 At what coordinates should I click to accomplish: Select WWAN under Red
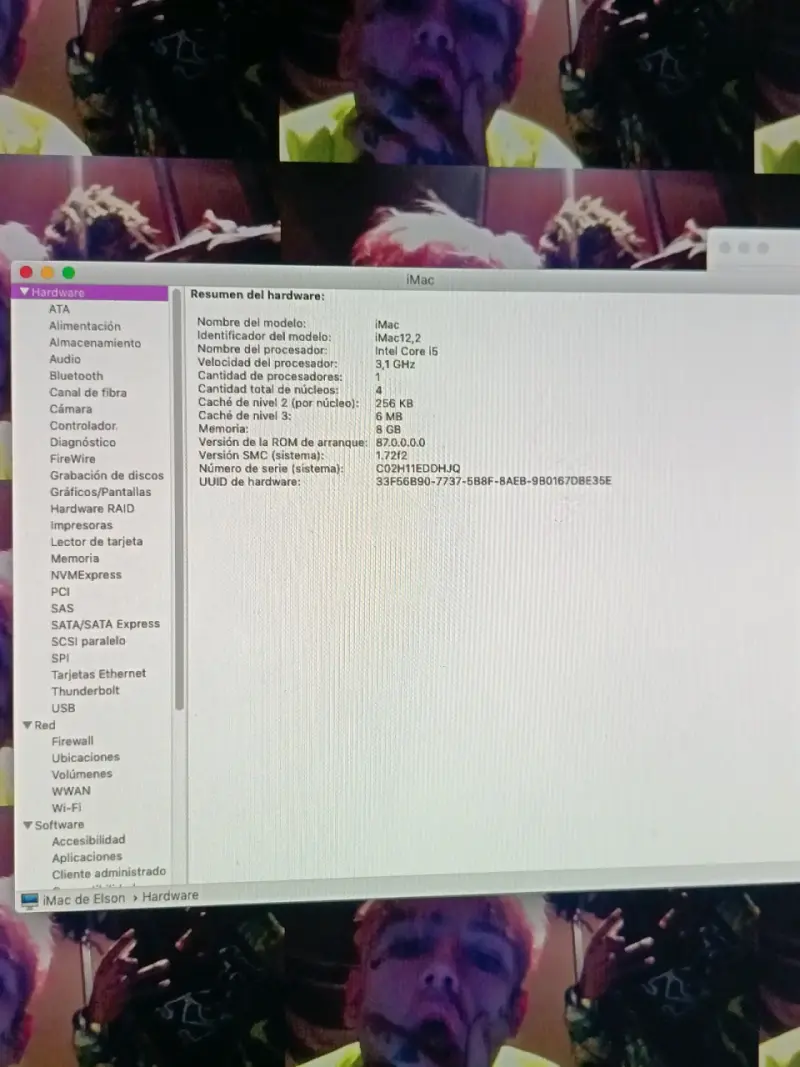(x=71, y=791)
